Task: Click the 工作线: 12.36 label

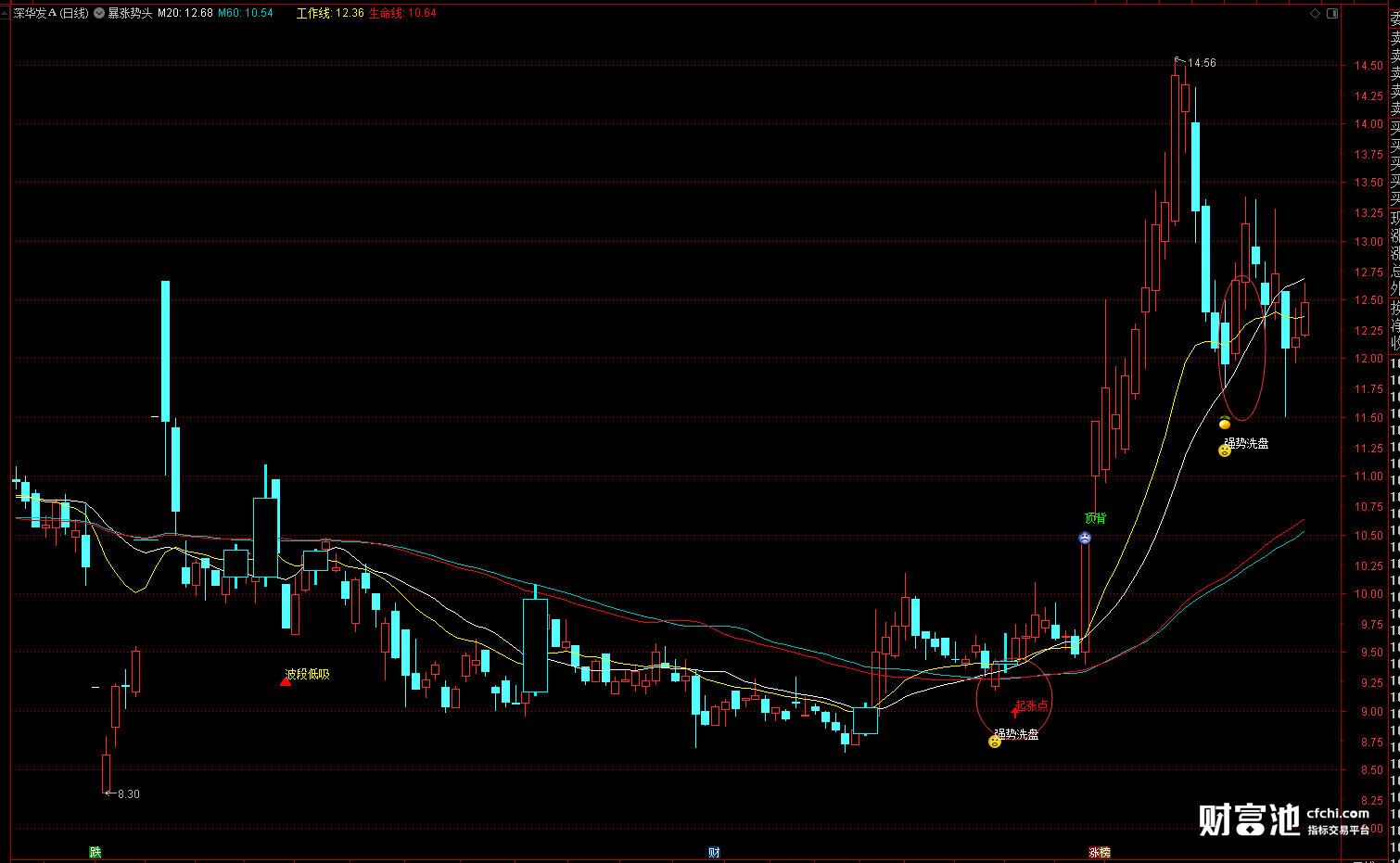Action: tap(330, 13)
